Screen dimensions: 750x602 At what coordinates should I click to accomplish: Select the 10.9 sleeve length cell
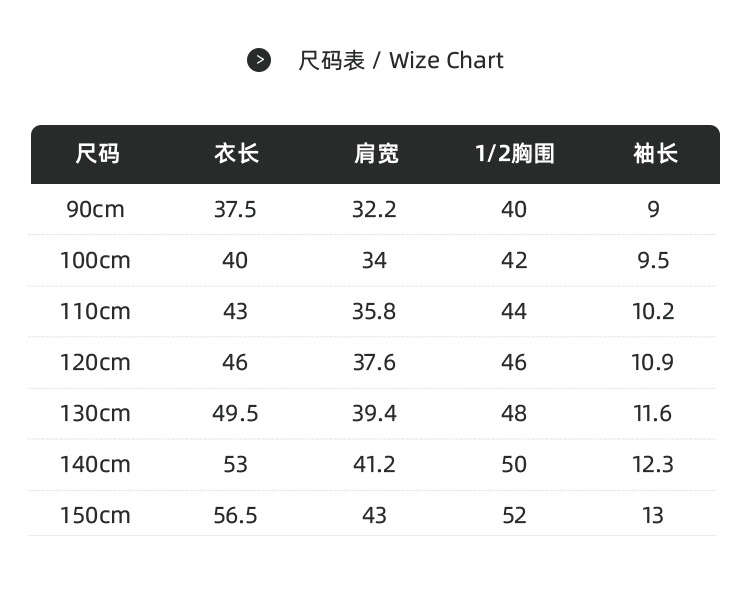coord(653,363)
